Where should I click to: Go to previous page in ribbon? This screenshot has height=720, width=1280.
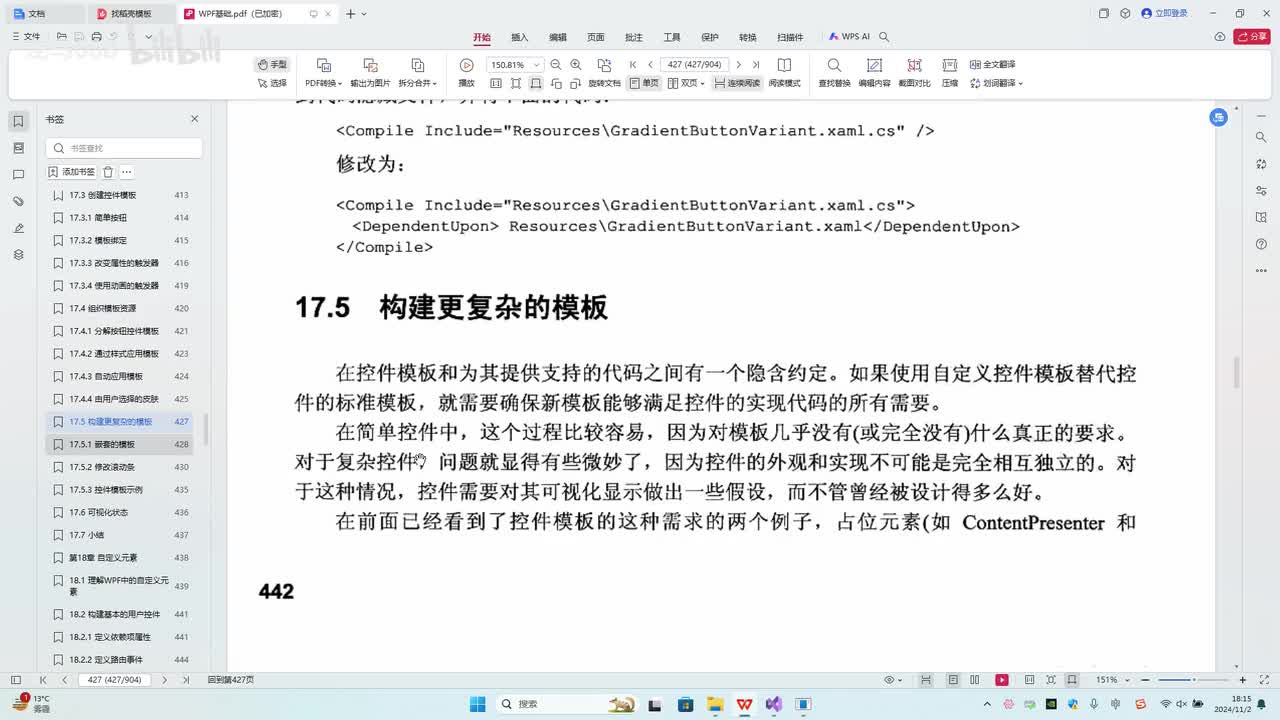(x=650, y=64)
